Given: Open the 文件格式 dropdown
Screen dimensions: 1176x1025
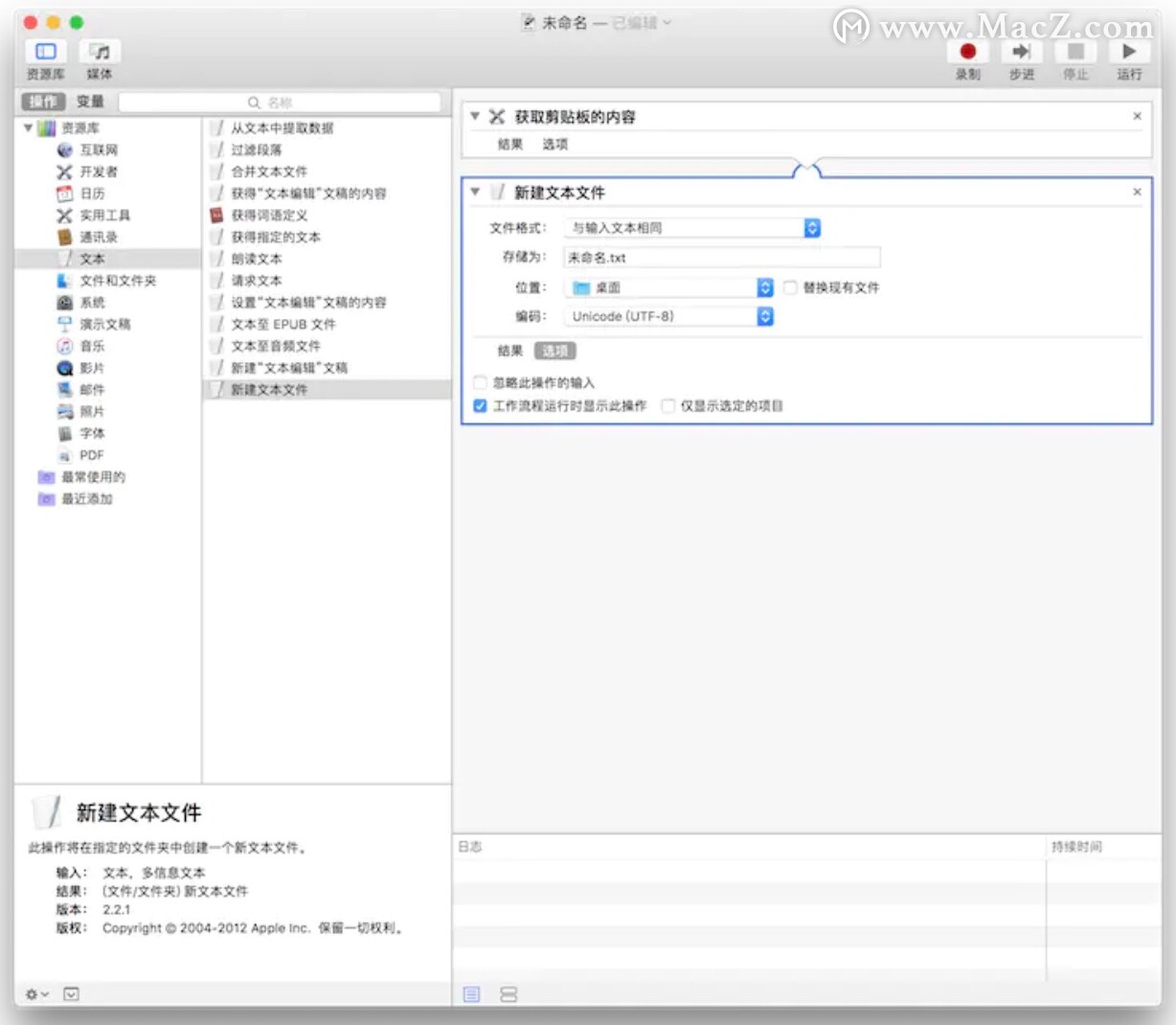Looking at the screenshot, I should pos(692,228).
